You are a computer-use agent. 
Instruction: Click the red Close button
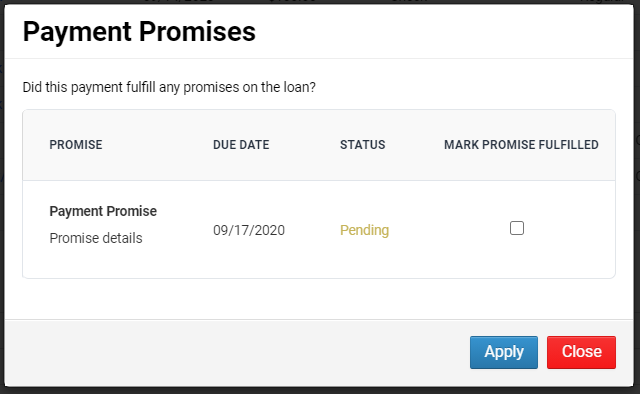point(581,352)
